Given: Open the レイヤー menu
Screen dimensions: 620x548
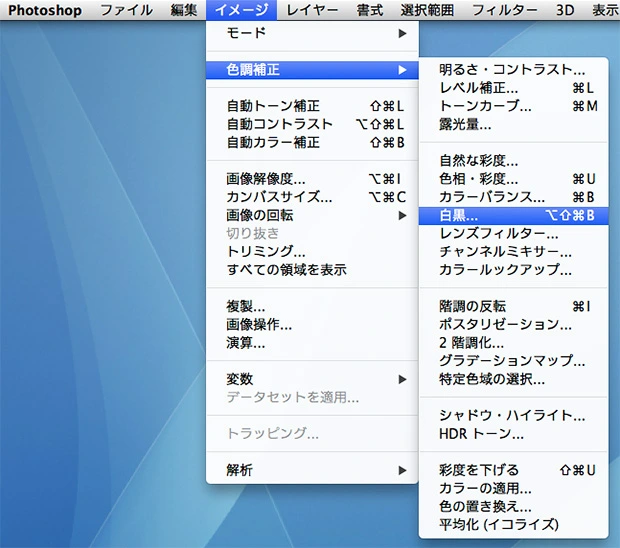Looking at the screenshot, I should click(x=312, y=10).
